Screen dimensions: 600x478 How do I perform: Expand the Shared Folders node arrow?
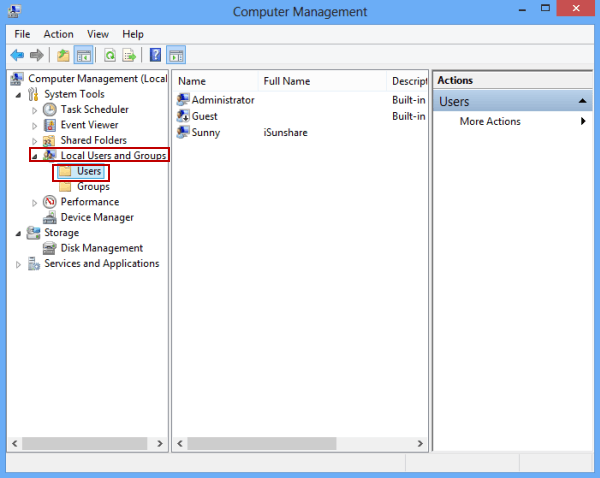pos(34,141)
